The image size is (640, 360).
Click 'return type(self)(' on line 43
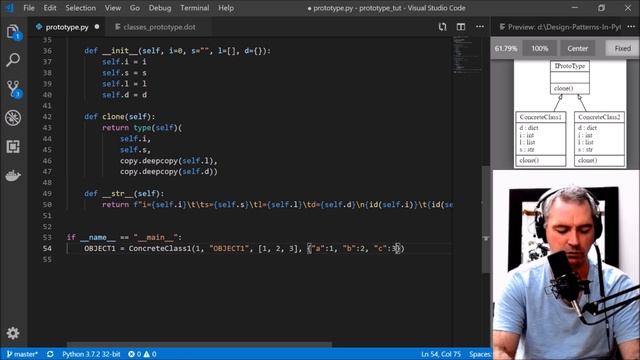(142, 128)
